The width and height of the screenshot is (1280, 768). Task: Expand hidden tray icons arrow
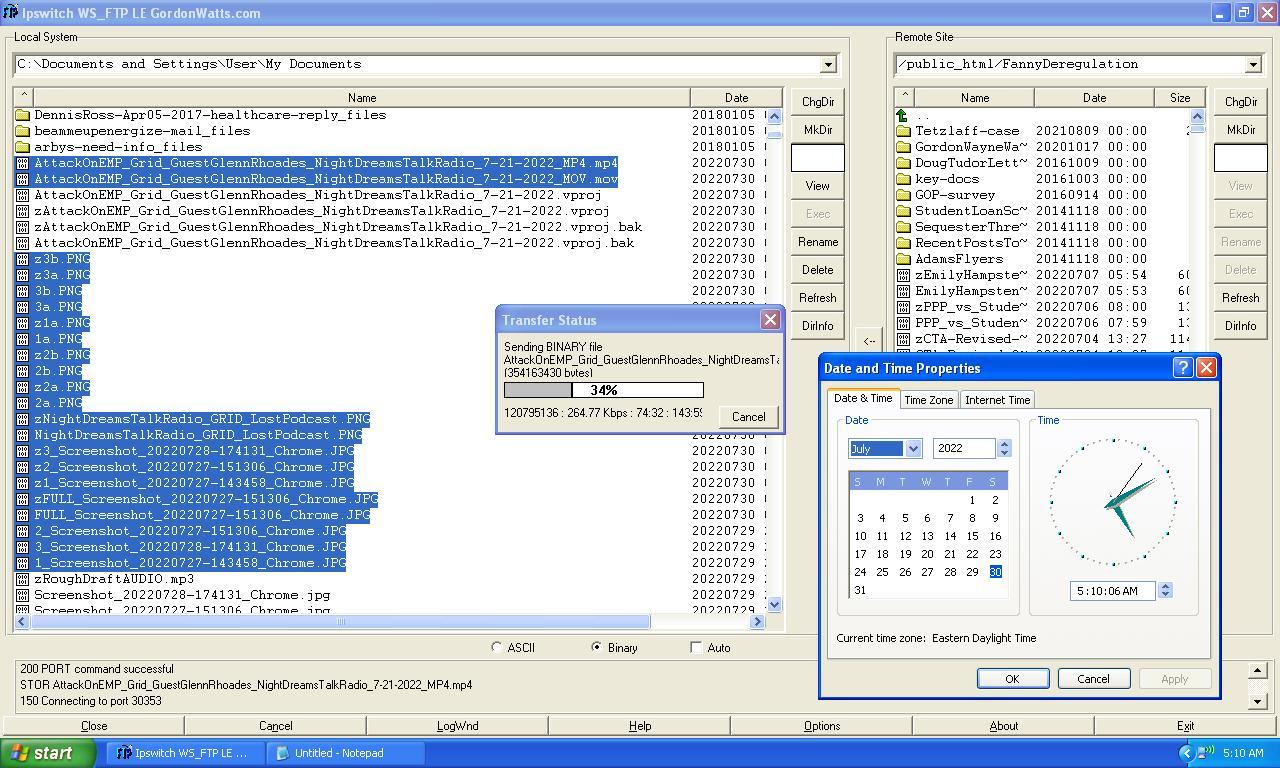(1186, 753)
